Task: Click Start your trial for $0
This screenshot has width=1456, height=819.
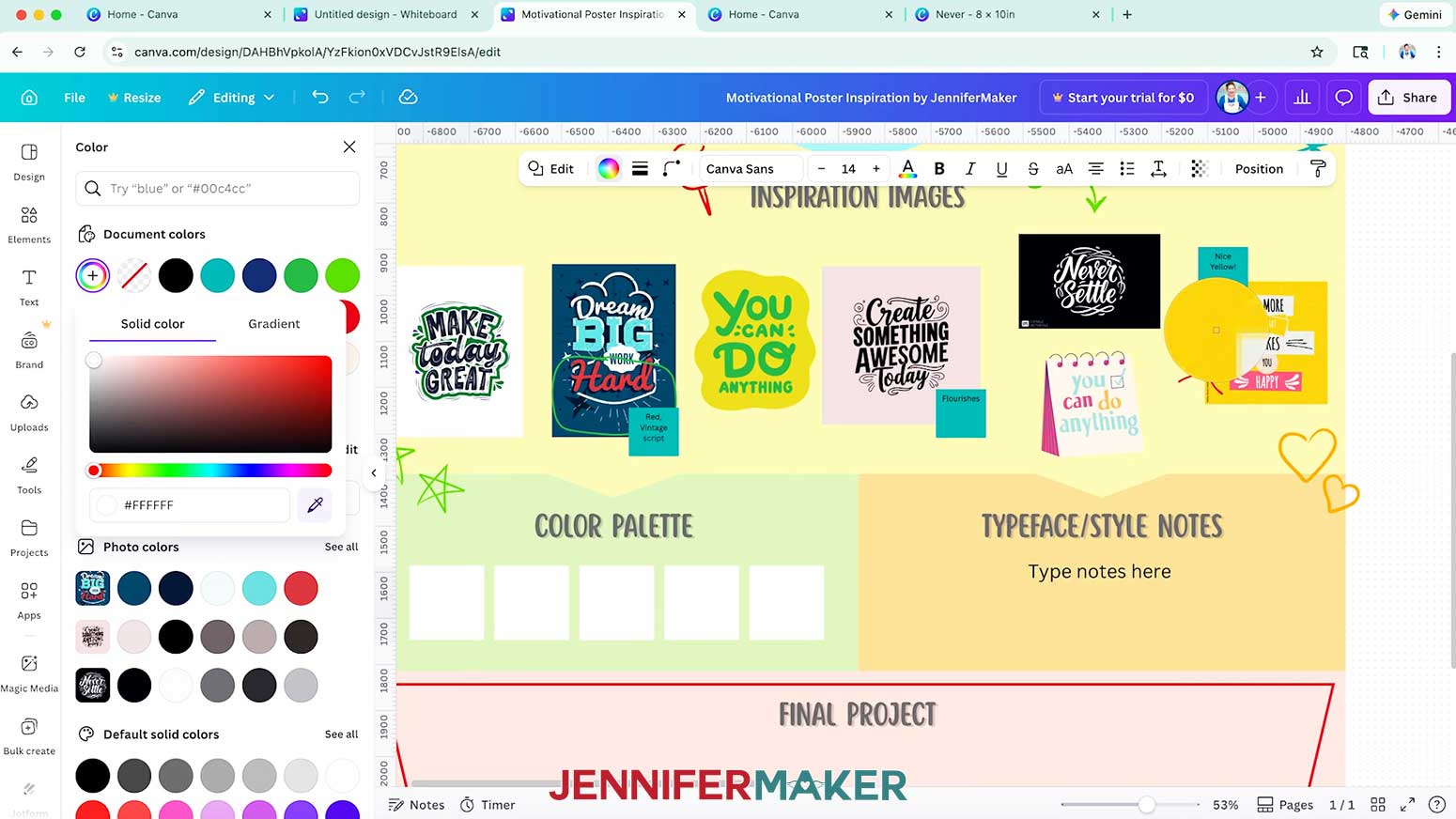Action: pos(1123,97)
